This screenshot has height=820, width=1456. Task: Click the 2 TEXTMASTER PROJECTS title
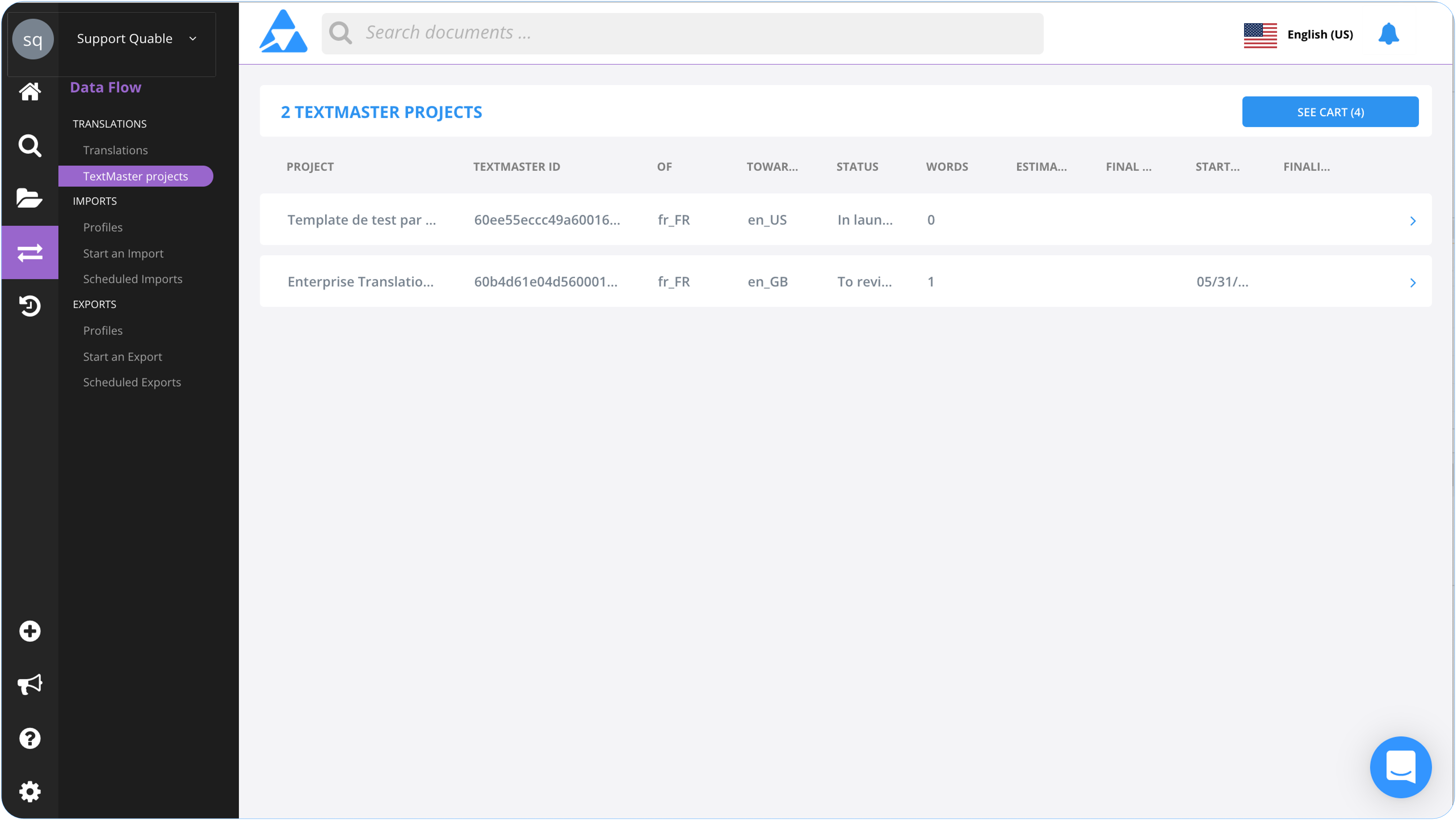point(381,113)
